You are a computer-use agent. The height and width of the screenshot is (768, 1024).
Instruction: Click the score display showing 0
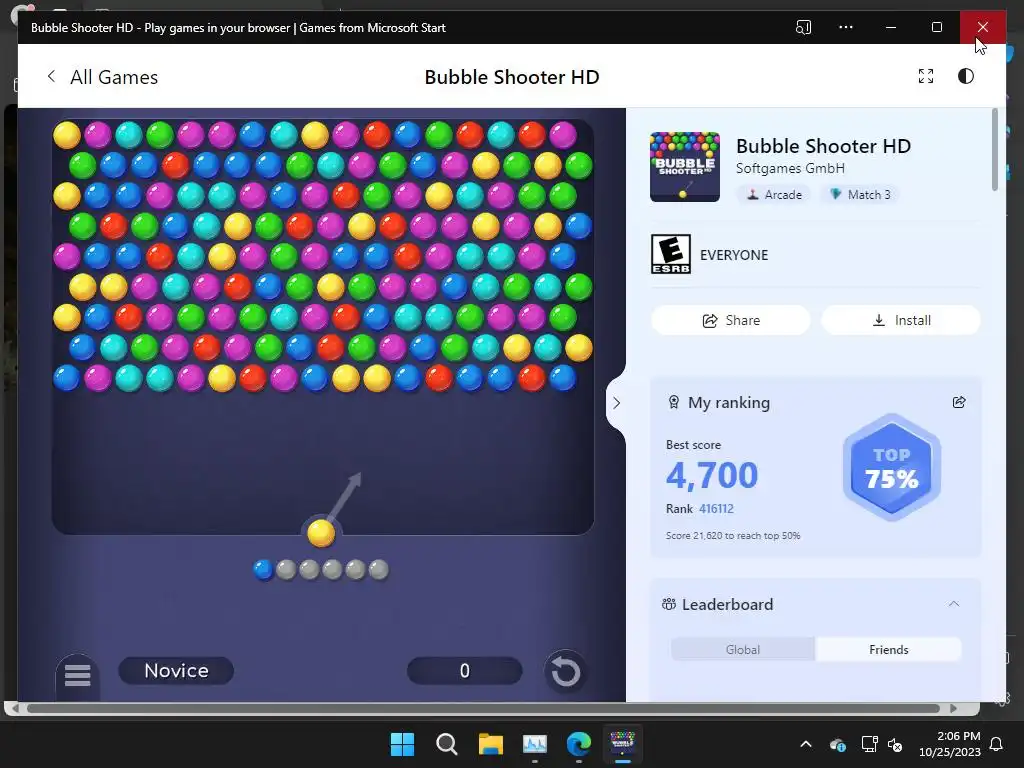(464, 671)
